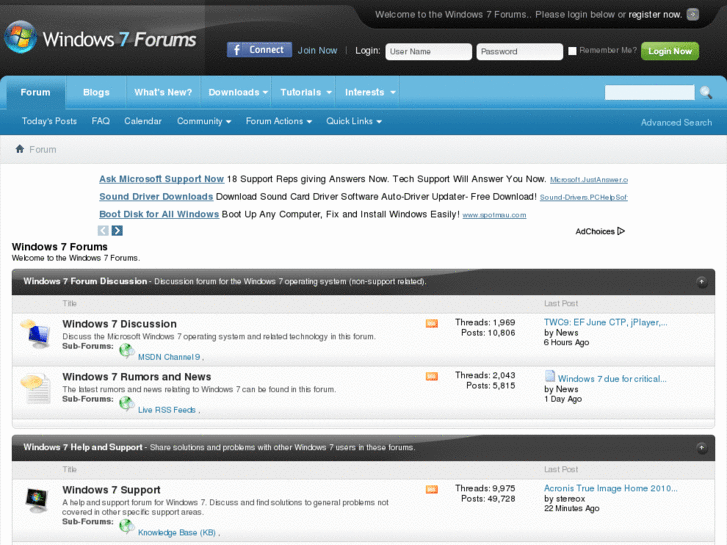The width and height of the screenshot is (727, 545).
Task: Click the RSS icon for Rumors and News
Action: pos(432,376)
